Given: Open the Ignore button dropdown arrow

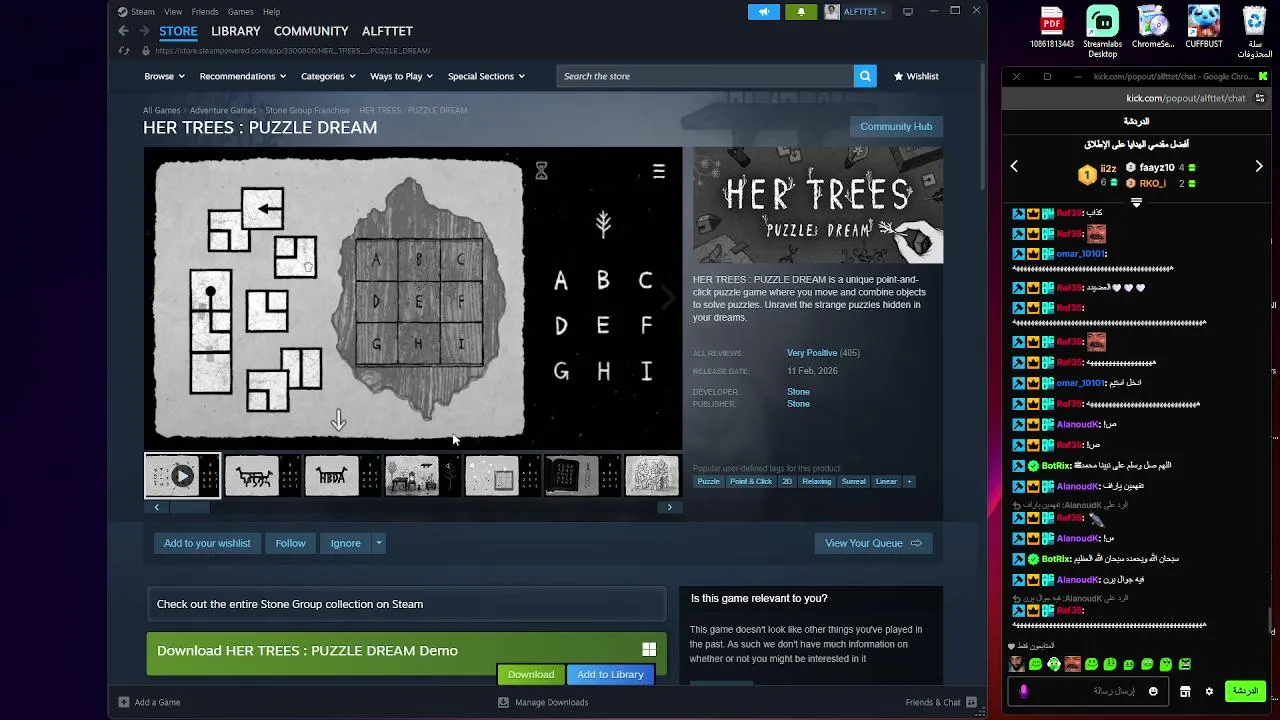Looking at the screenshot, I should [x=378, y=543].
